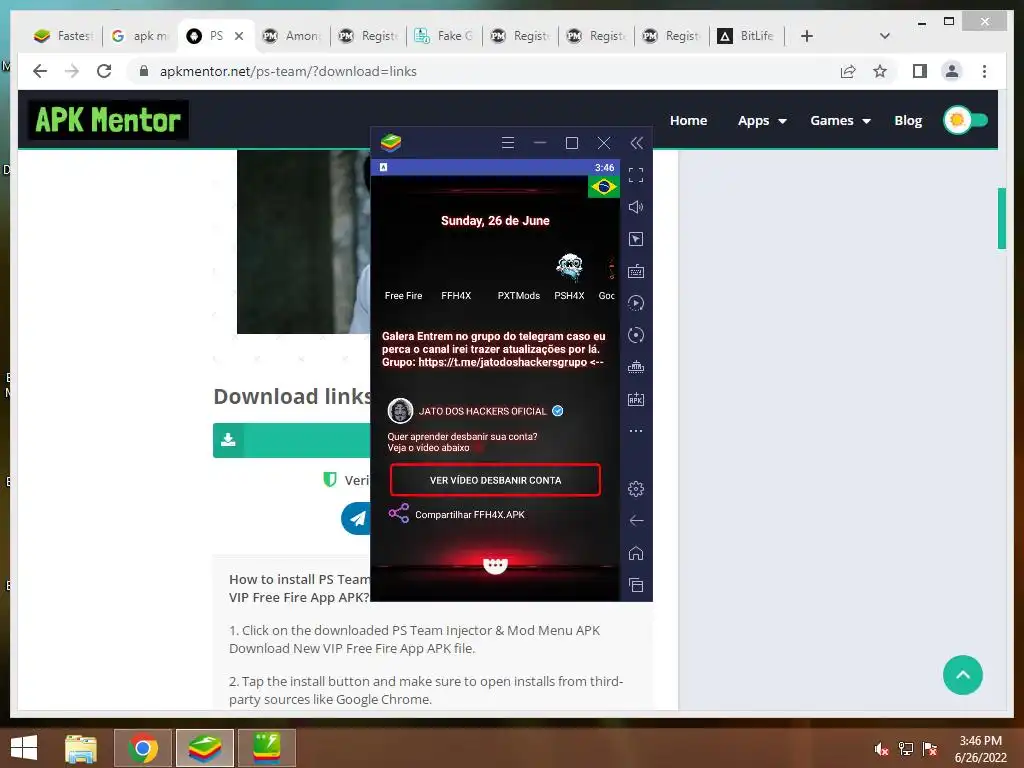Click the Brazil flag language icon
The width and height of the screenshot is (1024, 768).
pos(603,187)
